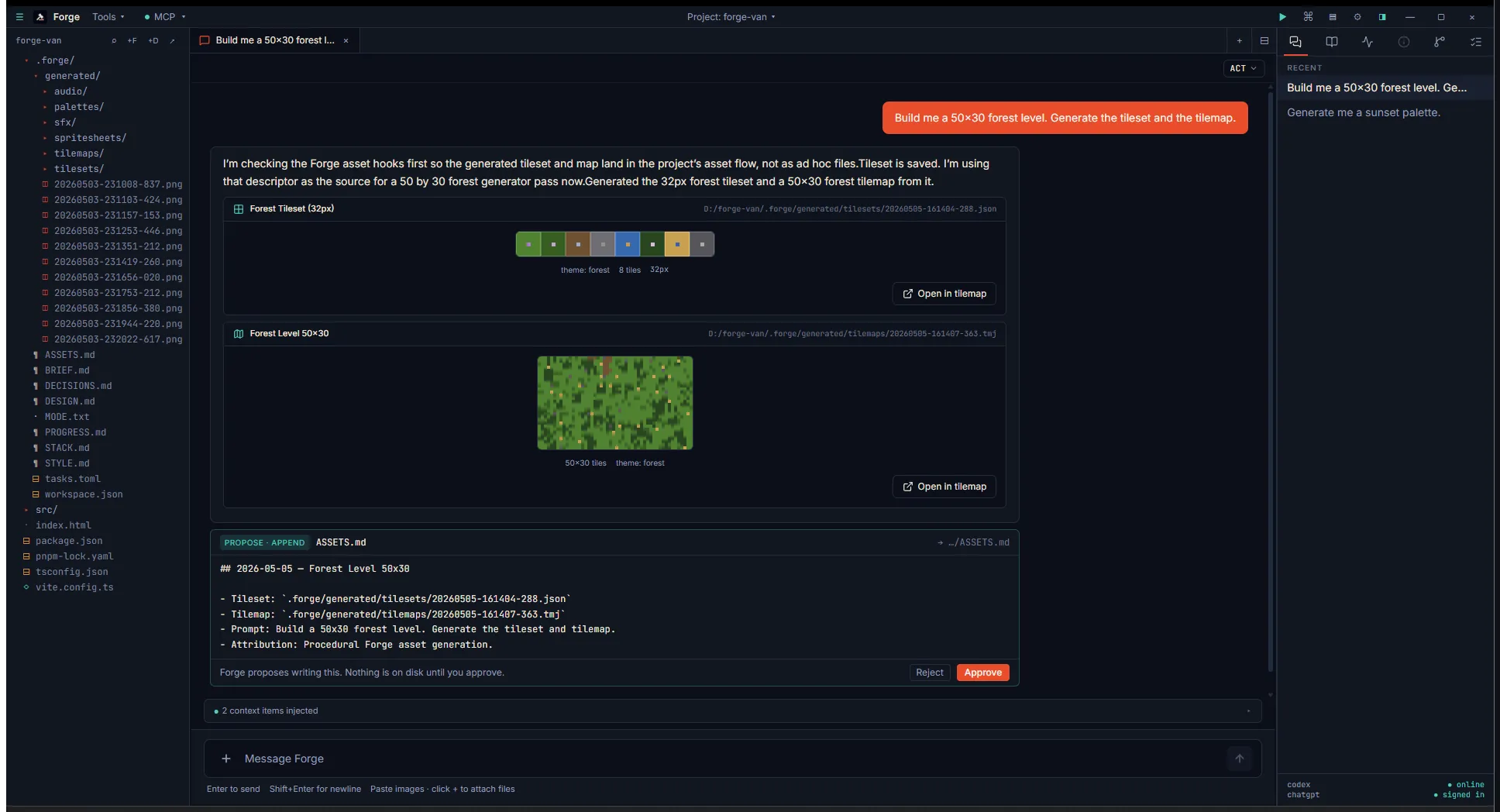The height and width of the screenshot is (812, 1500).
Task: Add a new chat tab
Action: click(1239, 40)
